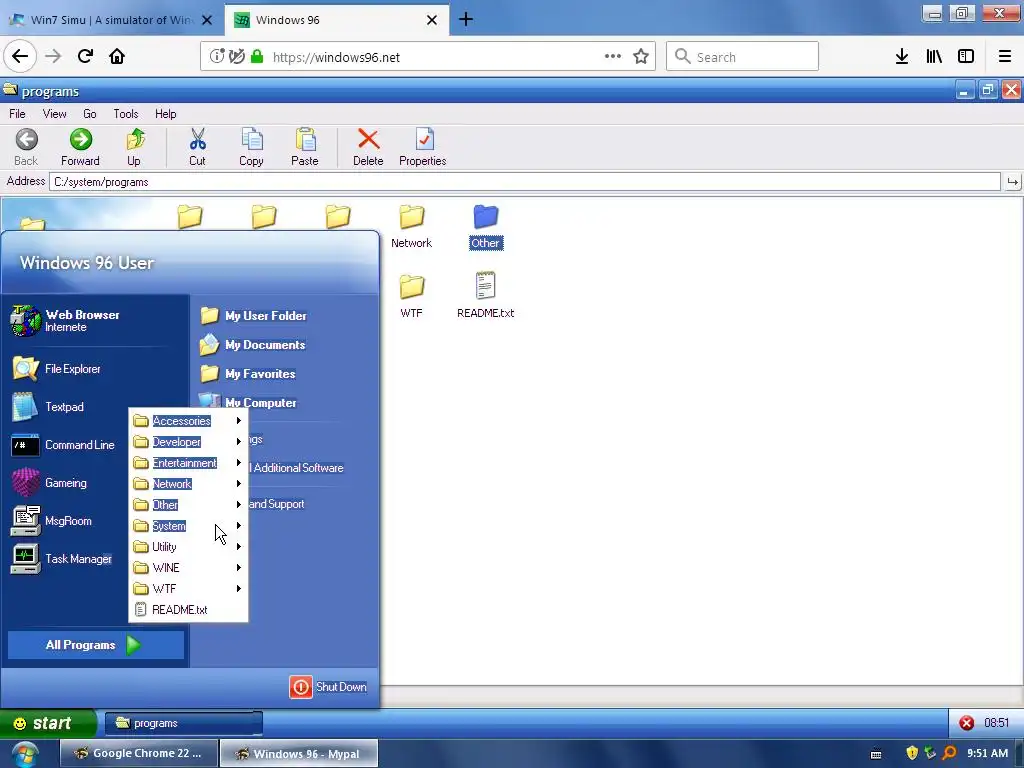Viewport: 1024px width, 768px height.
Task: Open the Tools menu
Action: pyautogui.click(x=125, y=114)
